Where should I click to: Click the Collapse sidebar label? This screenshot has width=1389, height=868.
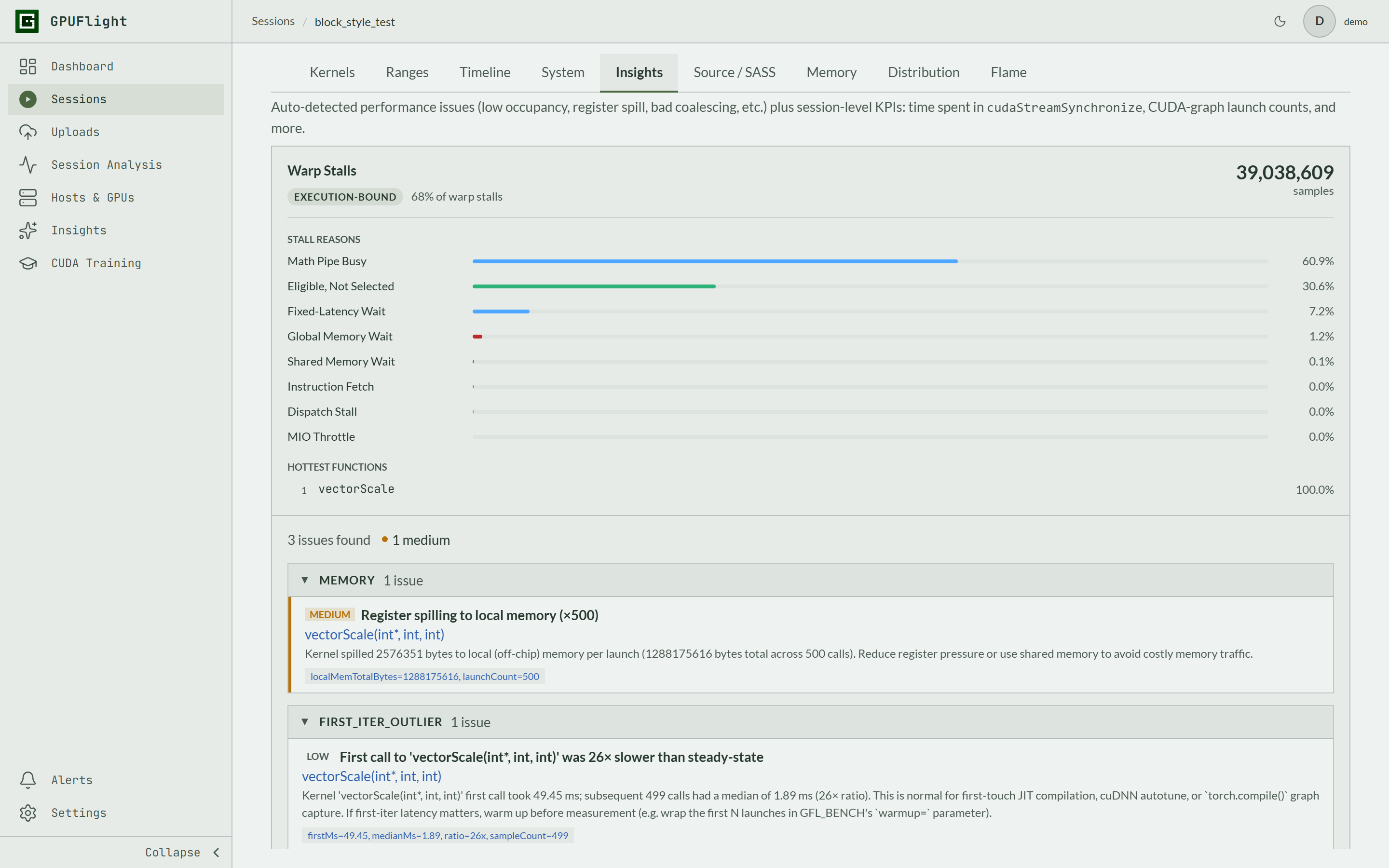tap(173, 853)
